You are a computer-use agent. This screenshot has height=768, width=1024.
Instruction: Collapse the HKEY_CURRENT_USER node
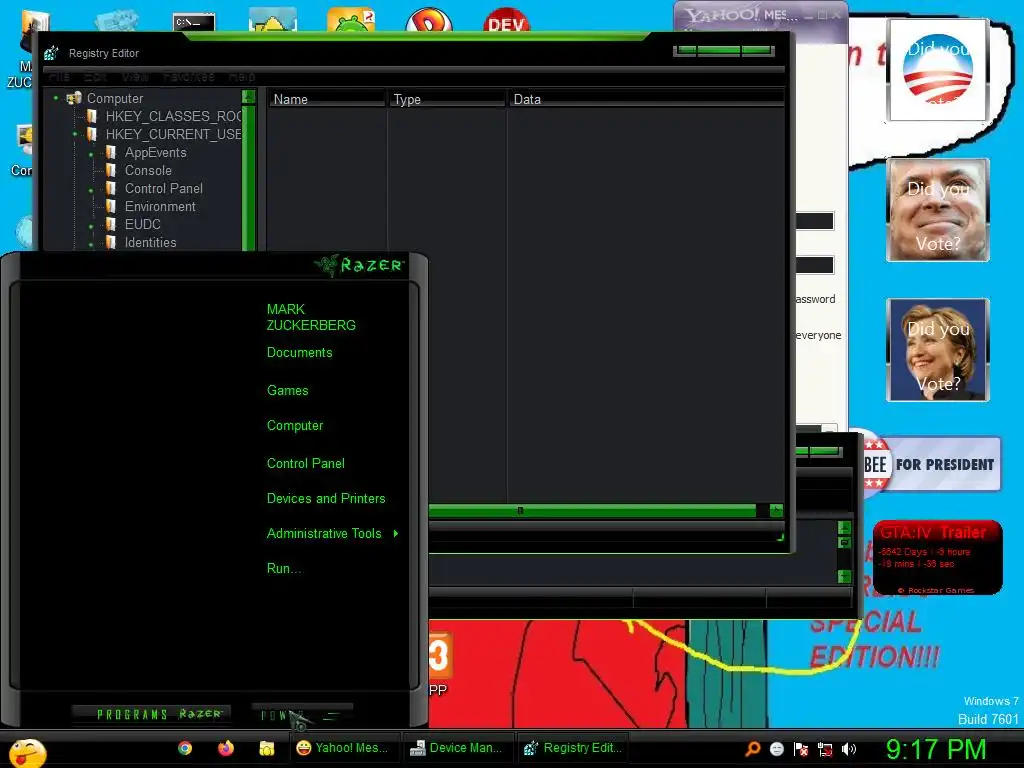(75, 135)
